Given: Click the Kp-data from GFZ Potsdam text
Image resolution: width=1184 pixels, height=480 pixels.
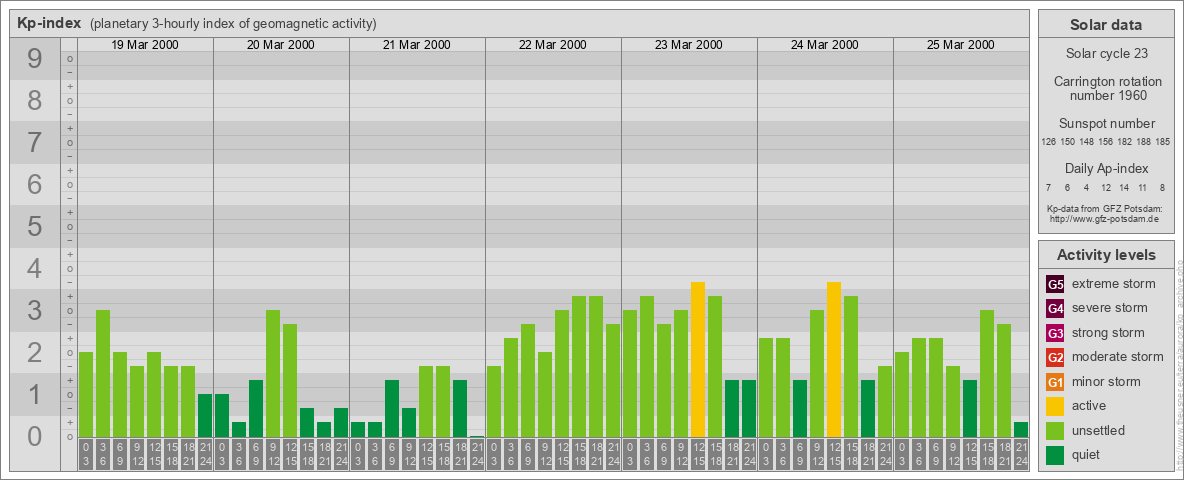Looking at the screenshot, I should pos(1104,208).
